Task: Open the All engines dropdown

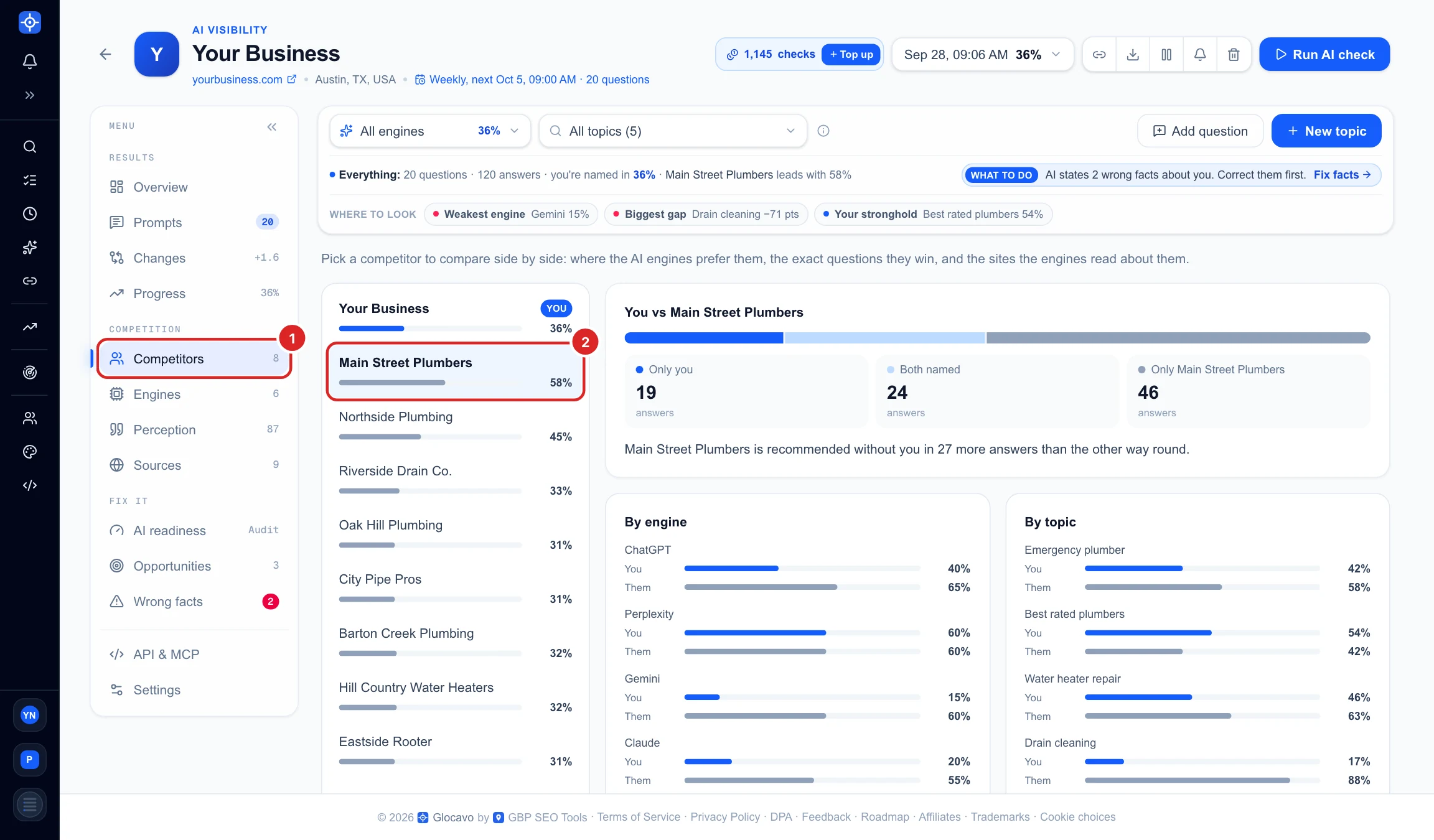Action: 430,131
